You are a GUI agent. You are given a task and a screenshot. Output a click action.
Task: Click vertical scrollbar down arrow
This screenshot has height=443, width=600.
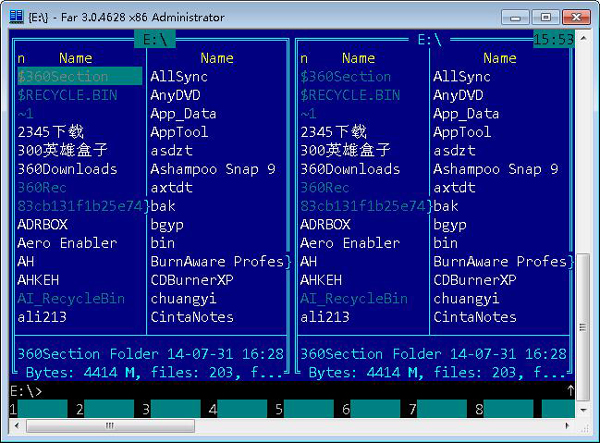pyautogui.click(x=583, y=410)
